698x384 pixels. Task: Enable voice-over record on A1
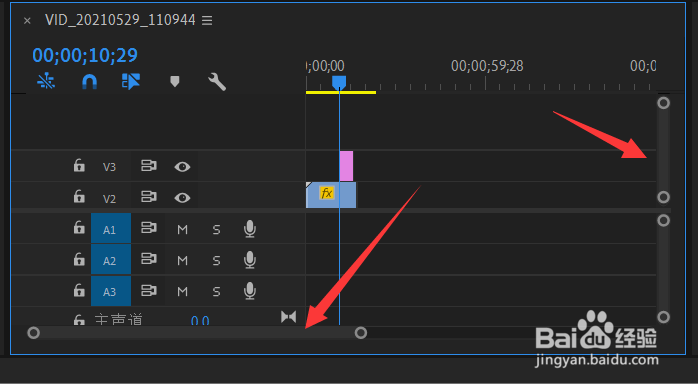(250, 229)
